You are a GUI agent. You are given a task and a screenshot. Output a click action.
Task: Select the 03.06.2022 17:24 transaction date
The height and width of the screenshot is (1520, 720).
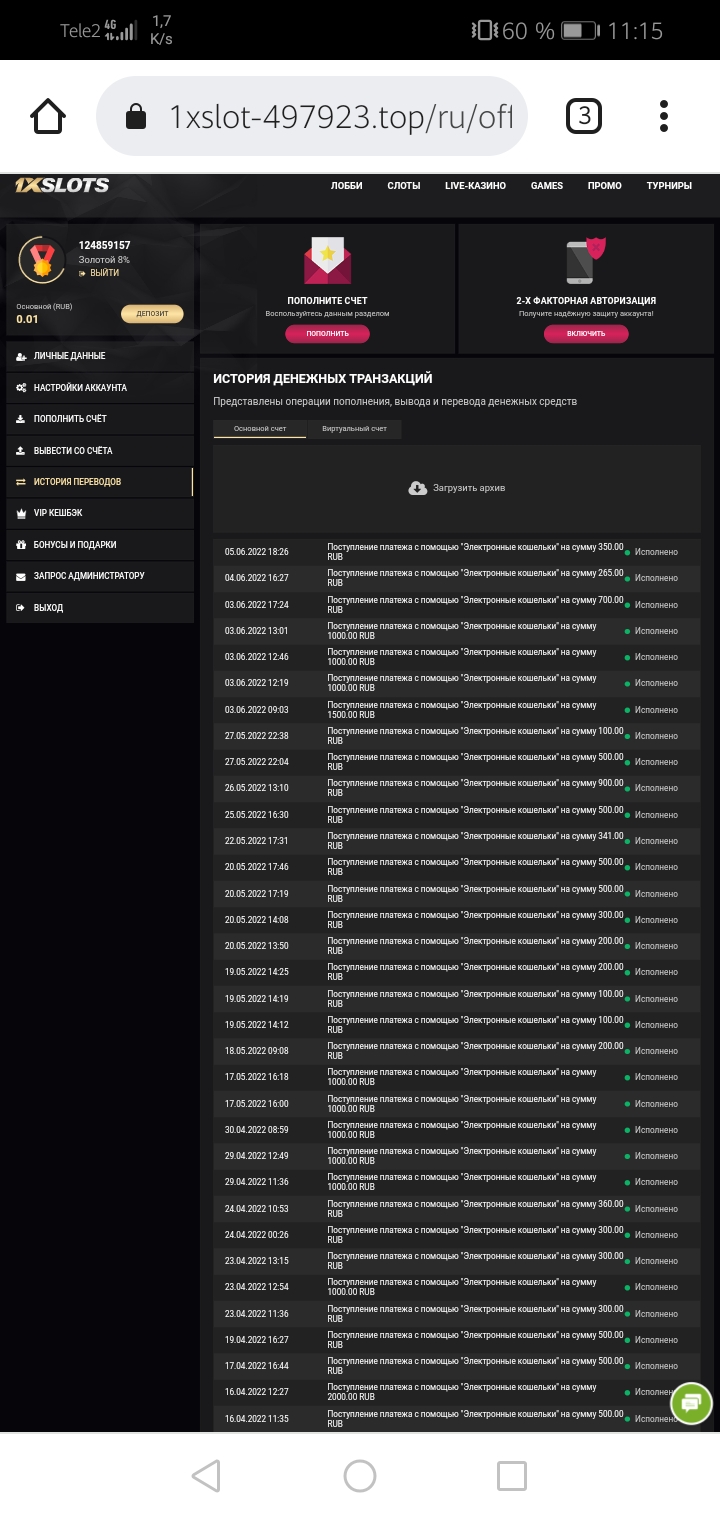257,605
